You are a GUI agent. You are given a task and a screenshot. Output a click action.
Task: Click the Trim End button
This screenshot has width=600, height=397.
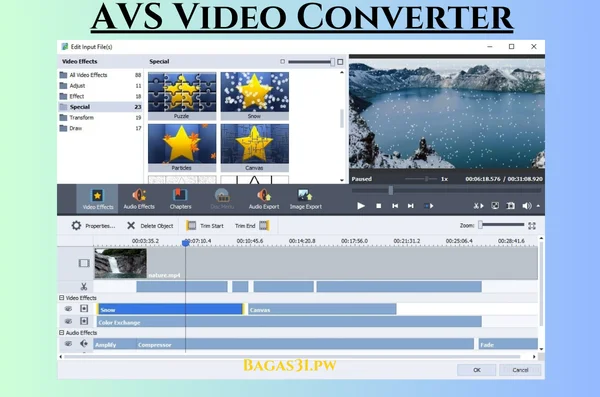click(252, 225)
